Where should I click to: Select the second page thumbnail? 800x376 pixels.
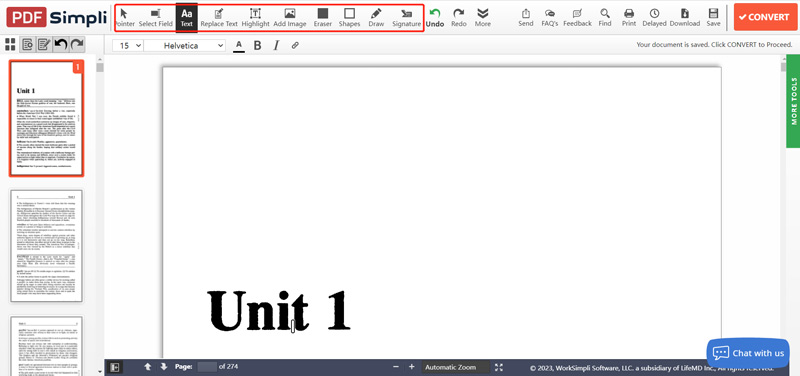pyautogui.click(x=46, y=246)
